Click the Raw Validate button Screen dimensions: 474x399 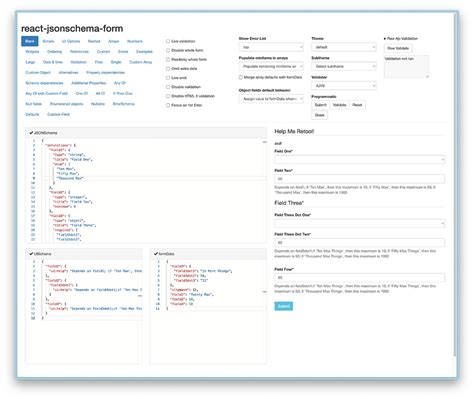click(398, 48)
